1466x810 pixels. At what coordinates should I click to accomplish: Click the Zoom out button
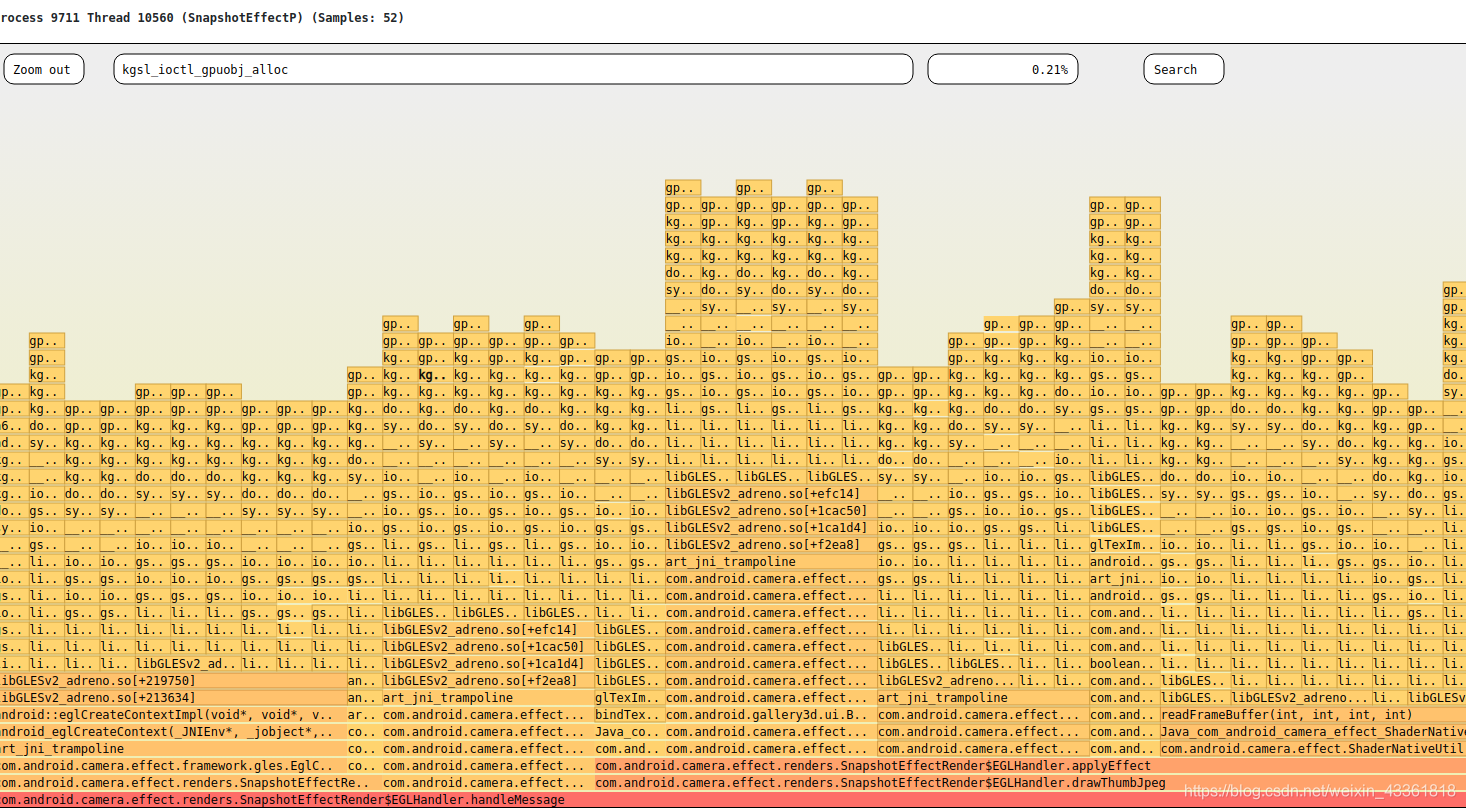43,68
